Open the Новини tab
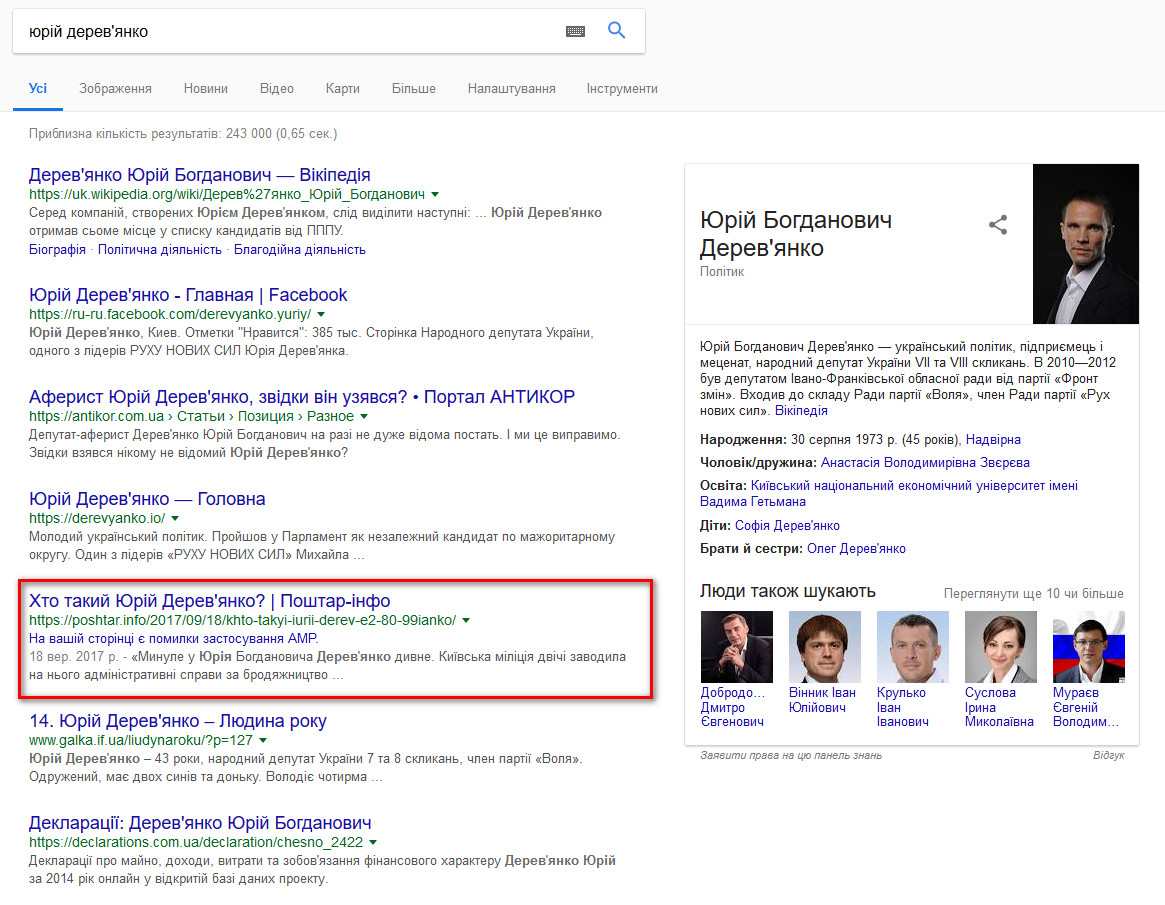Image resolution: width=1165 pixels, height=905 pixels. click(x=206, y=88)
